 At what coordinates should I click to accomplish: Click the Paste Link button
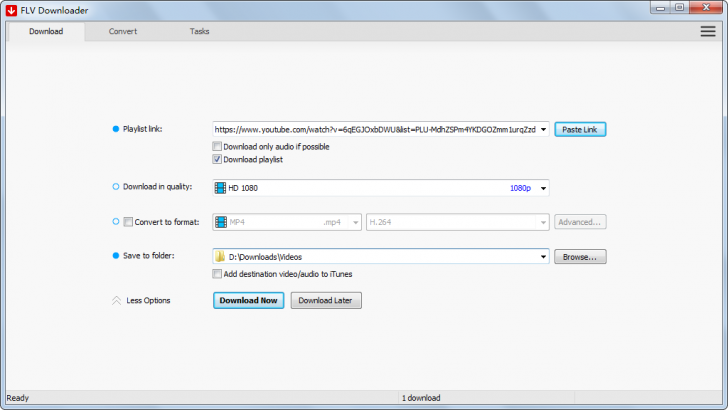[580, 130]
